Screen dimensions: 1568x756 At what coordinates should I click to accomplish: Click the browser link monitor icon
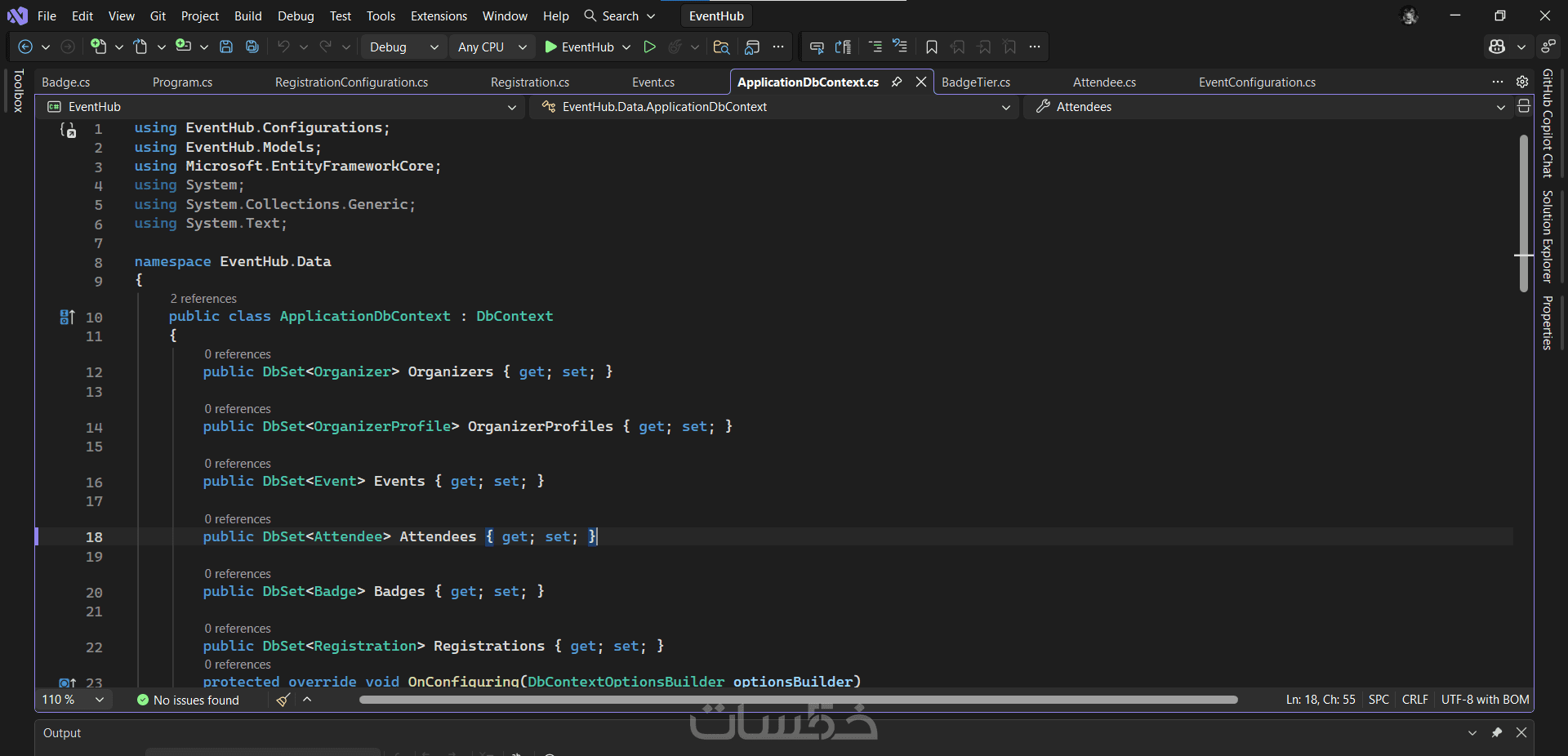coord(752,47)
